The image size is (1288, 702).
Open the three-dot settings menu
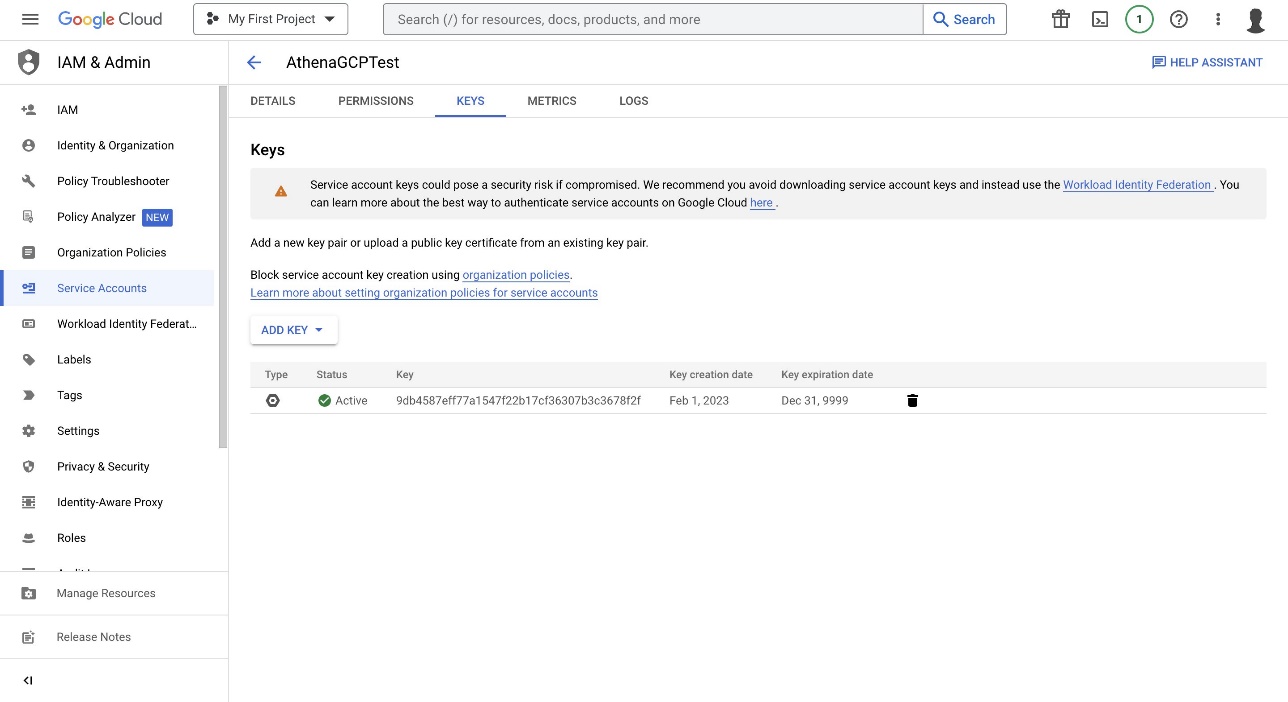1218,19
